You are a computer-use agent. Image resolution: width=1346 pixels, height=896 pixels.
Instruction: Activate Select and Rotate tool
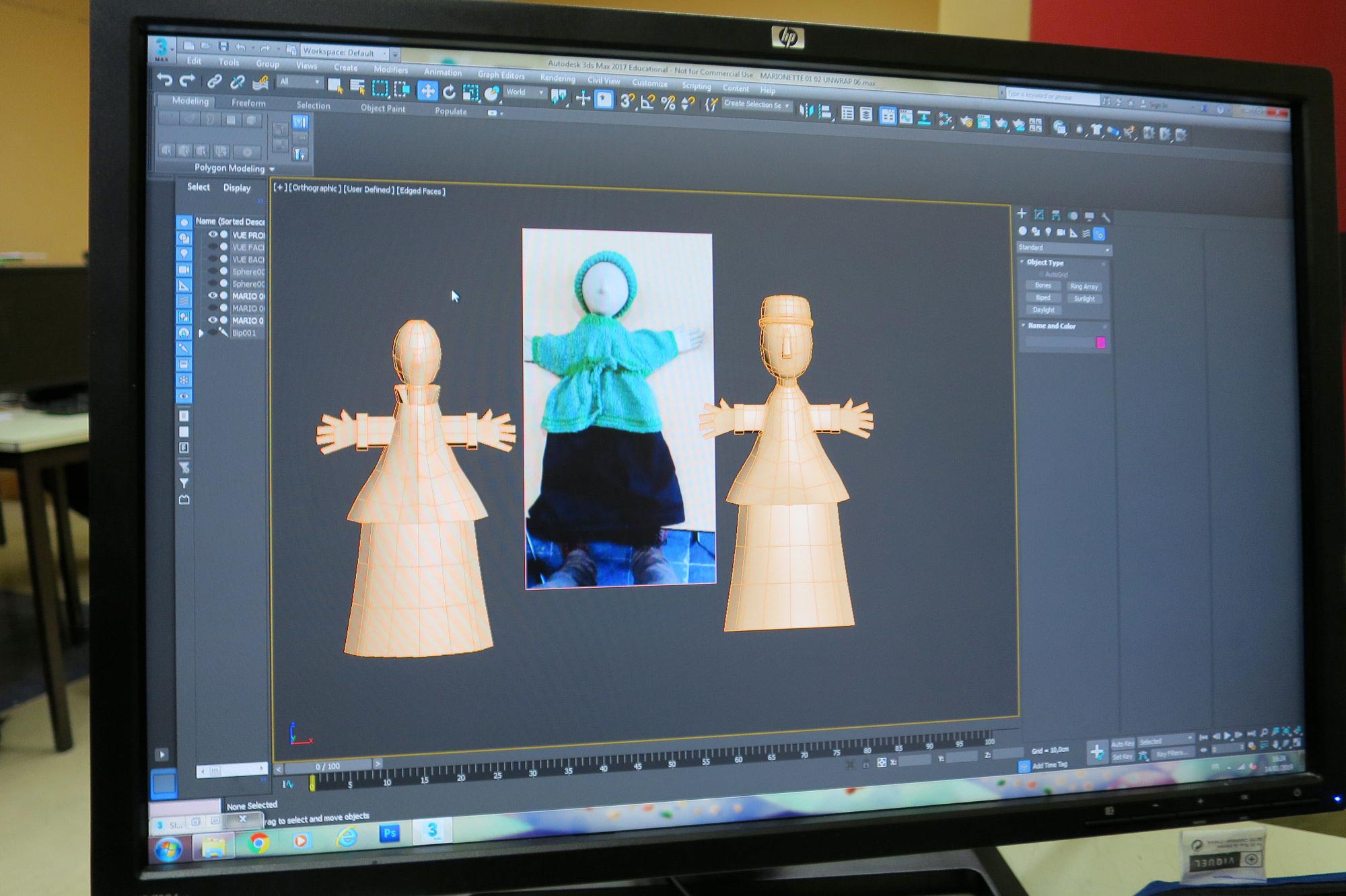pyautogui.click(x=449, y=91)
